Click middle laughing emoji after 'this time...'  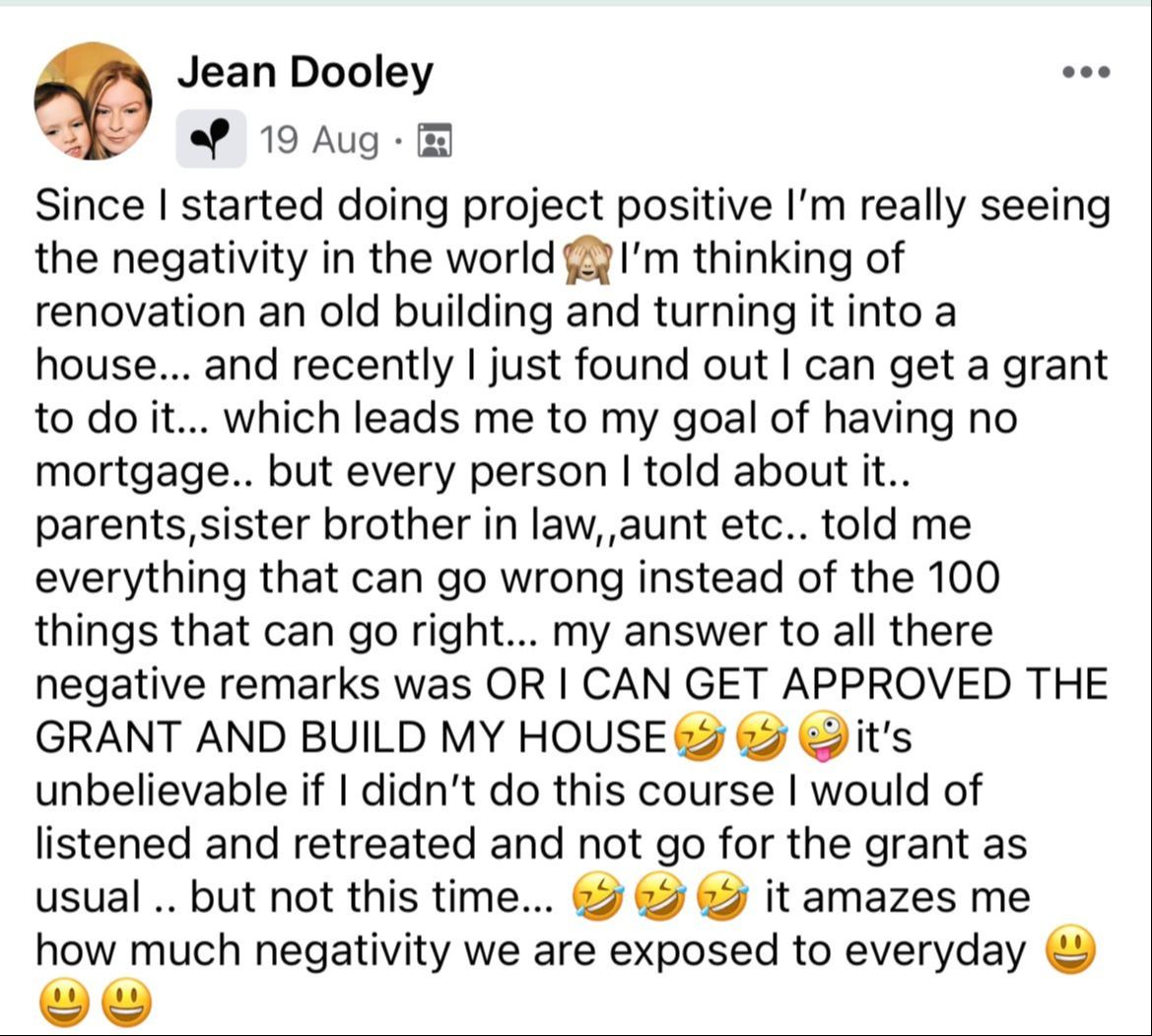pyautogui.click(x=660, y=896)
